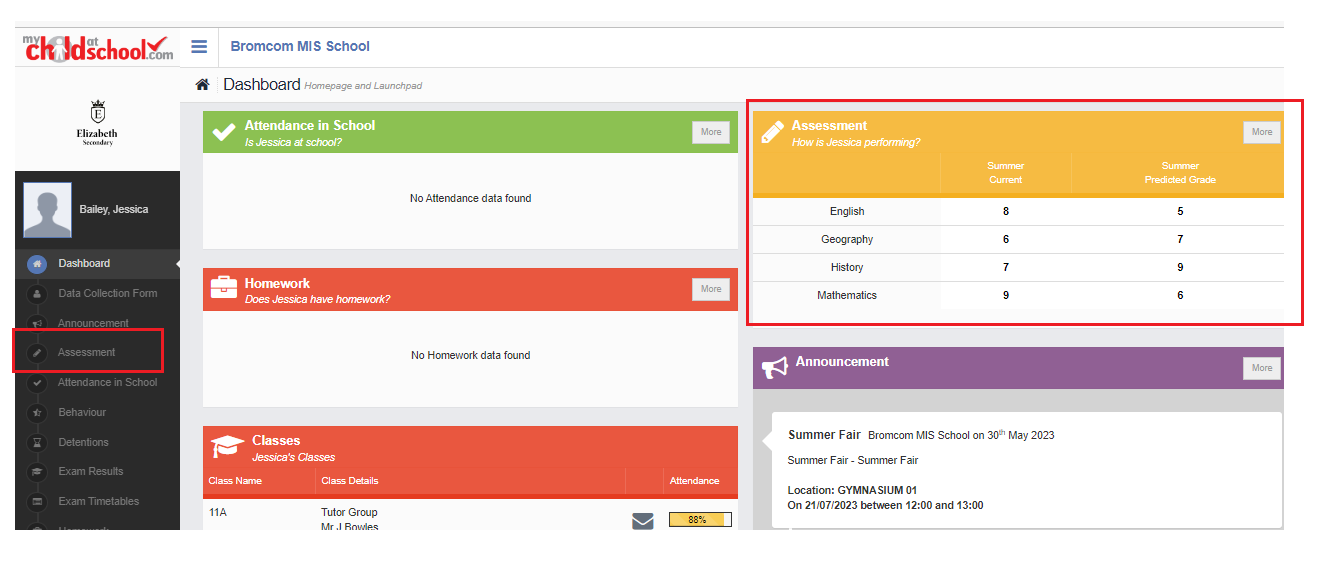Click the Attendance column header in Classes
1337x584 pixels.
(x=694, y=481)
